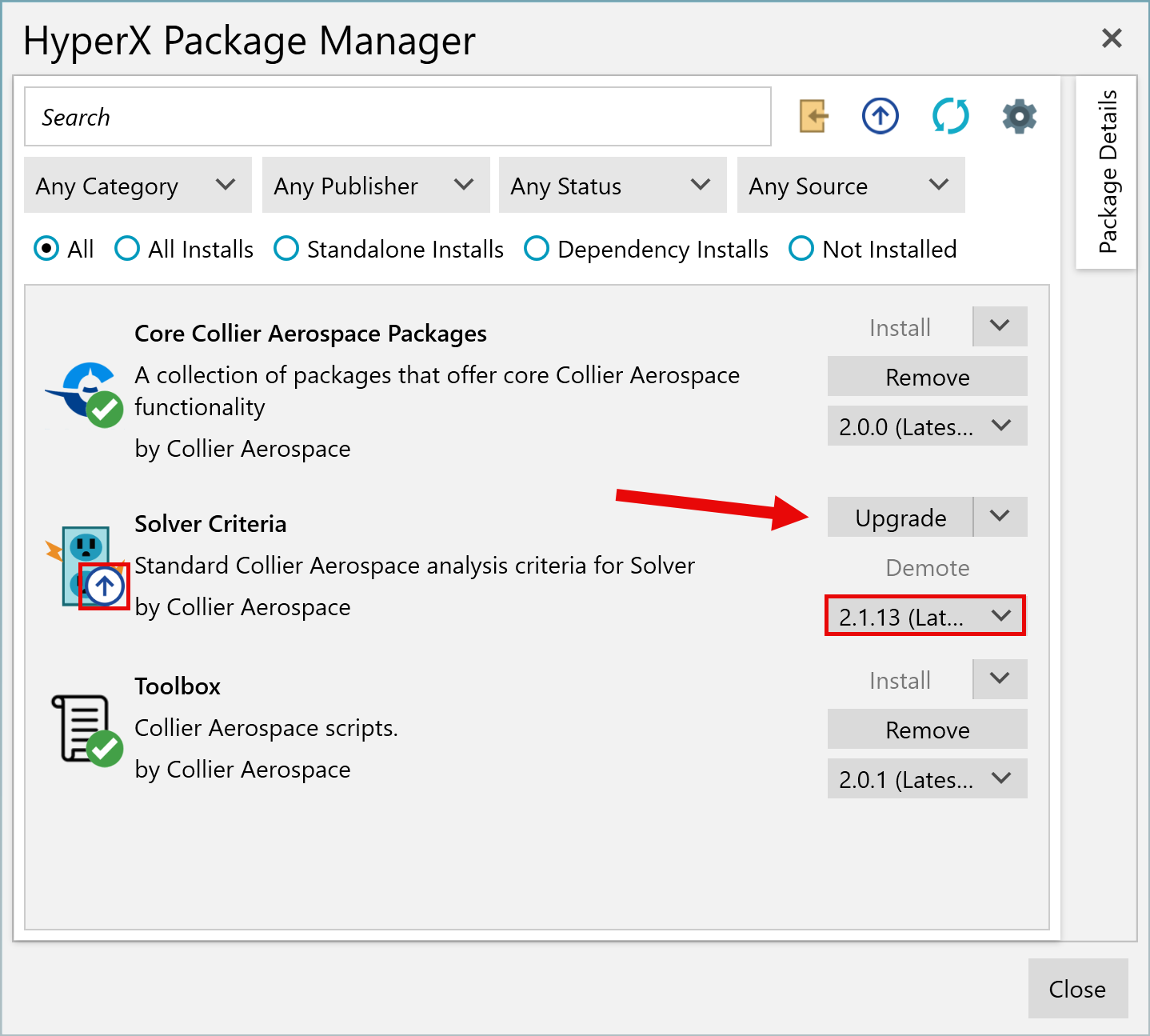The image size is (1150, 1036).
Task: Open Solver Criteria version 2.1.13 dropdown
Action: point(925,616)
